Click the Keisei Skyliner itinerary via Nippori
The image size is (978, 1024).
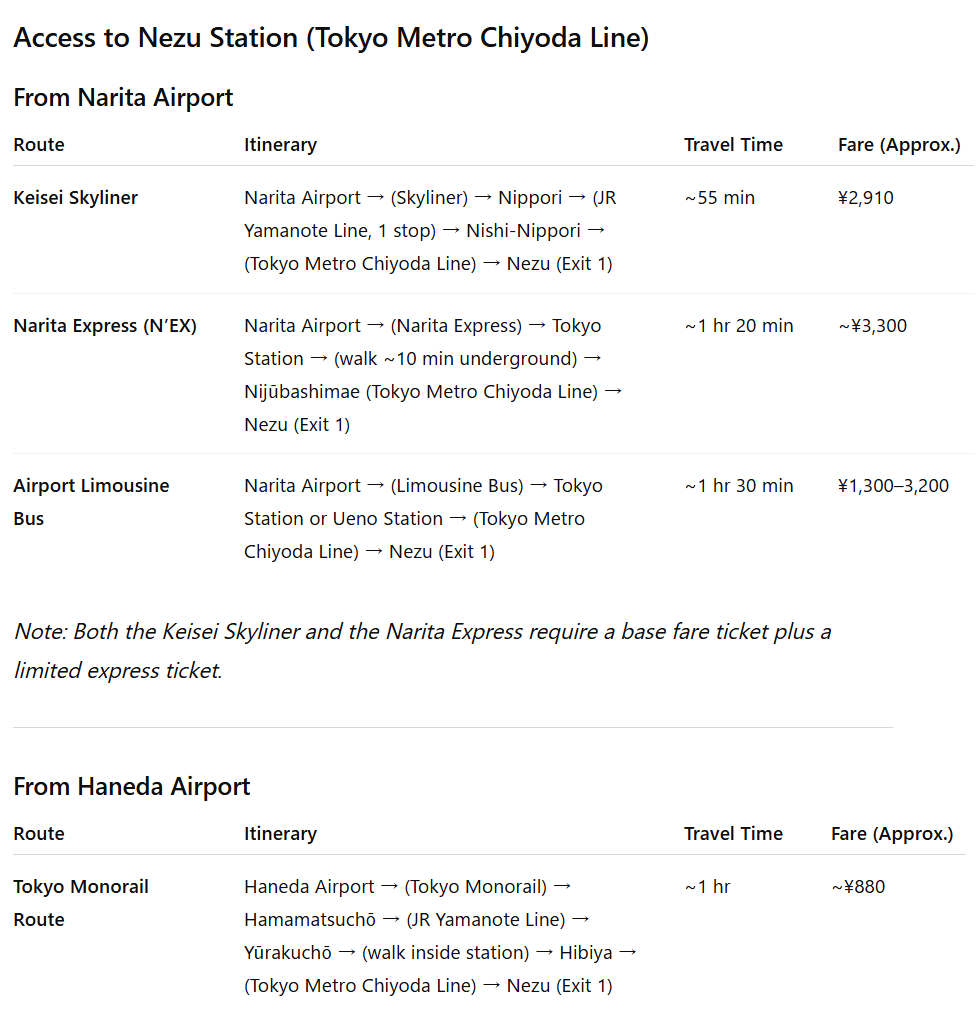pyautogui.click(x=430, y=231)
